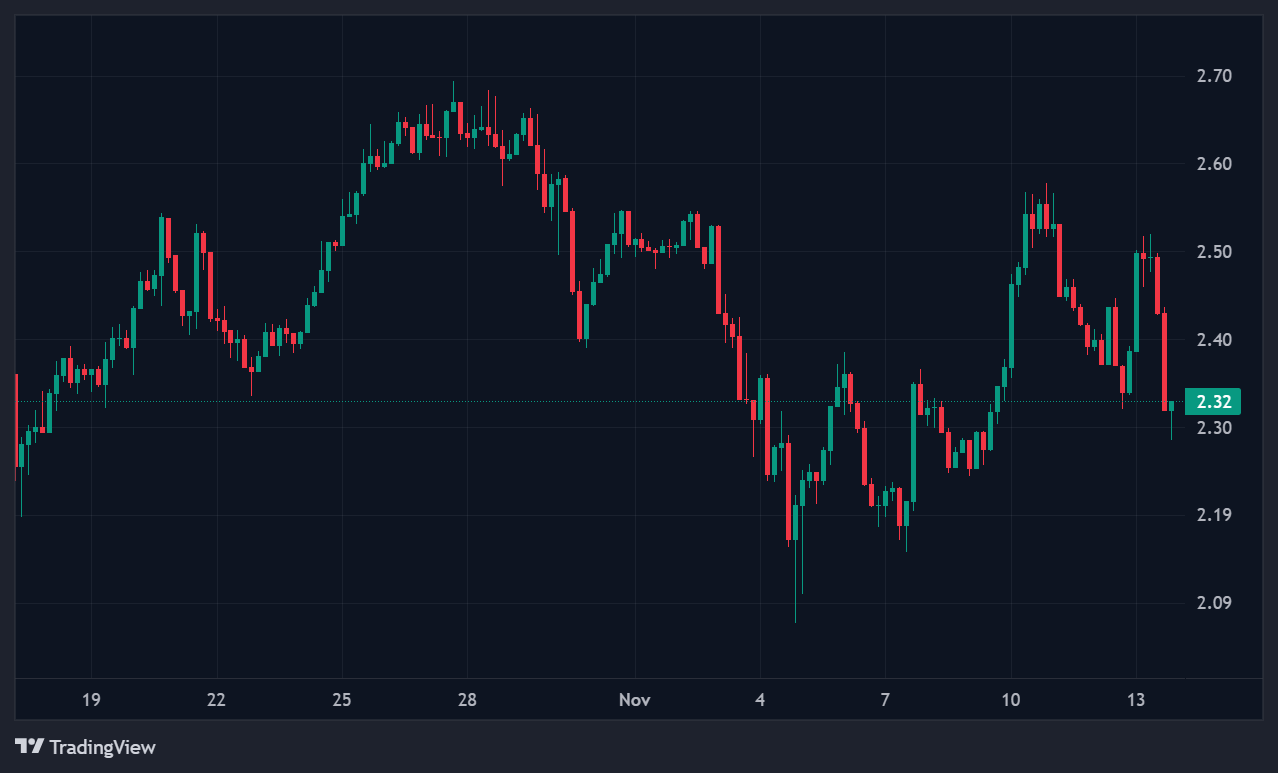Image resolution: width=1278 pixels, height=773 pixels.
Task: Click the TradingView logo icon
Action: tap(30, 747)
